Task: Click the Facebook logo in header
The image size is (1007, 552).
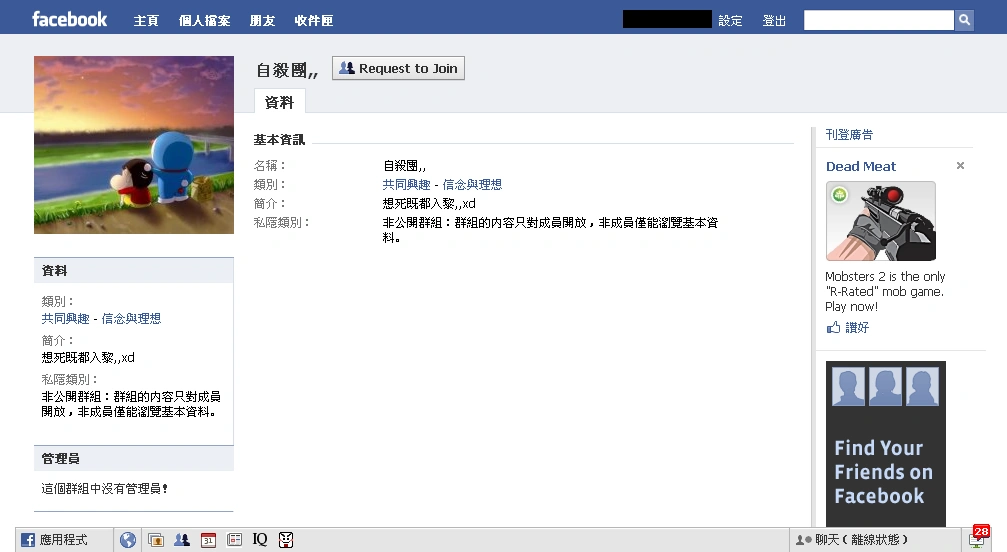Action: pyautogui.click(x=69, y=19)
